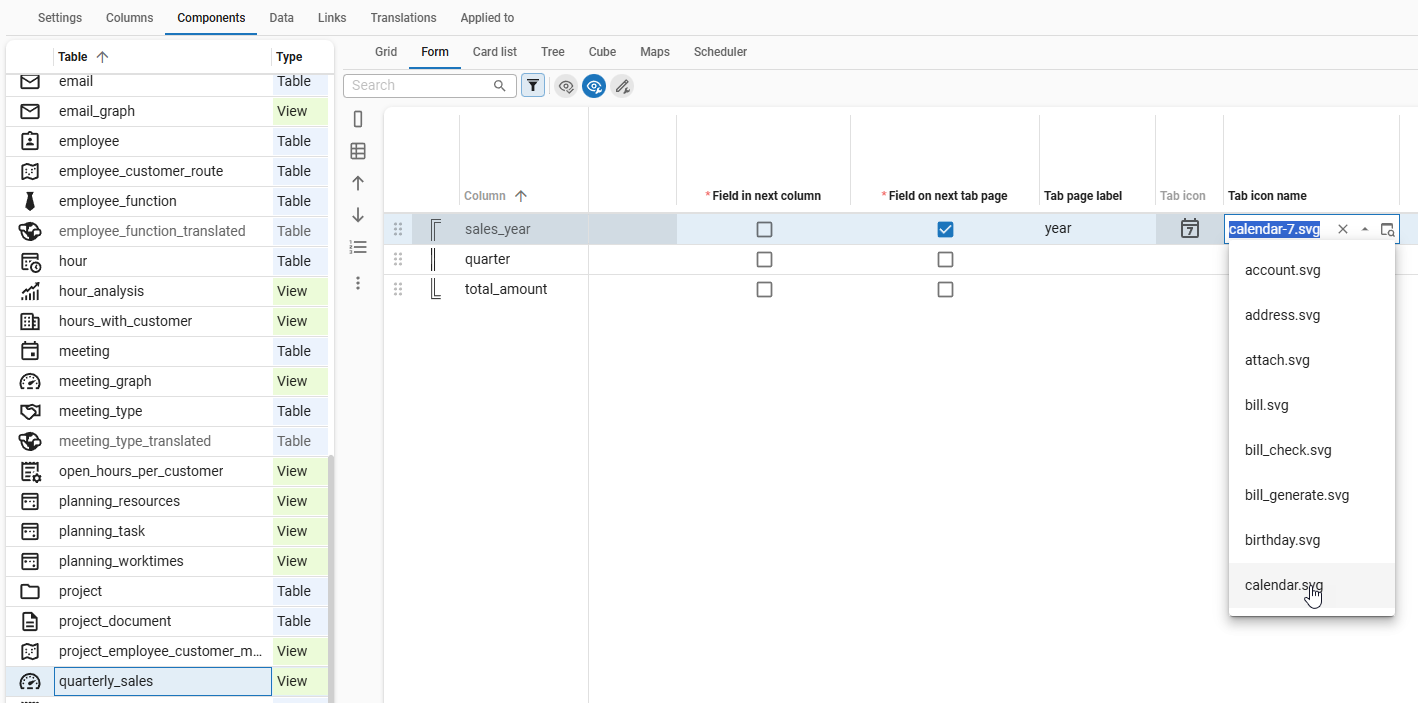The height and width of the screenshot is (703, 1418).
Task: Check Field in next column for quarter
Action: (x=764, y=259)
